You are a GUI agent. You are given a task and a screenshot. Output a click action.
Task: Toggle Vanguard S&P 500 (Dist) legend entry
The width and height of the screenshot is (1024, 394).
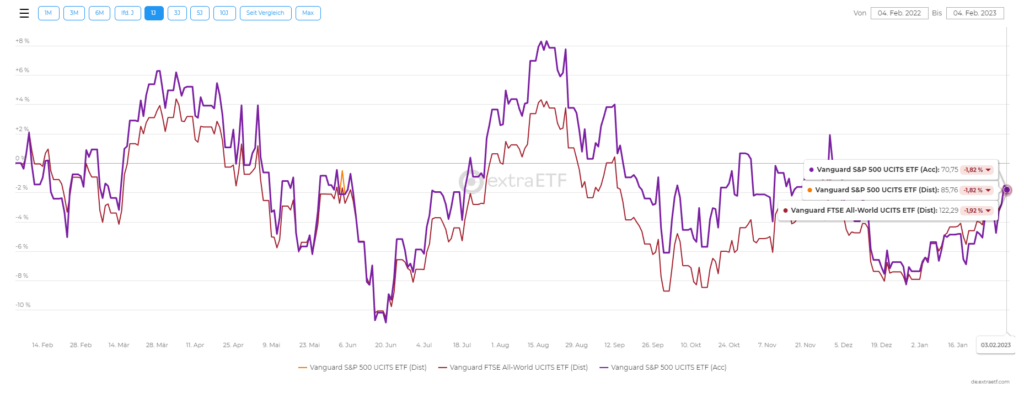point(362,367)
